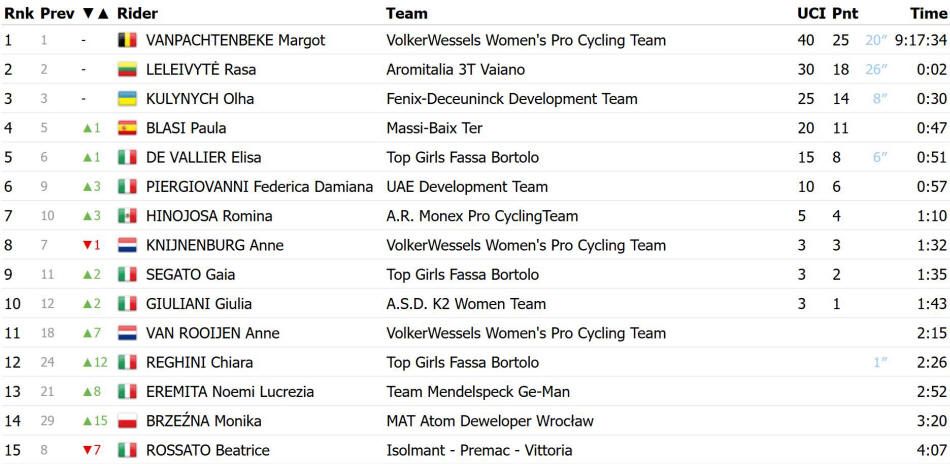Click the Prev column header
The image size is (950, 464).
(x=56, y=13)
